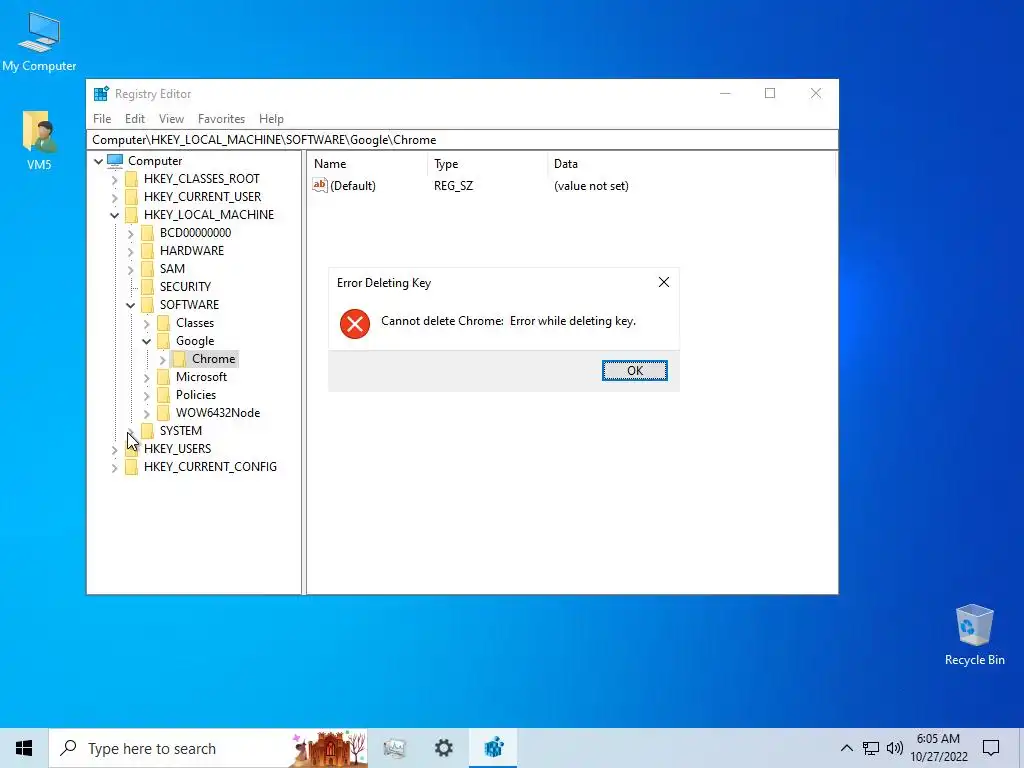Viewport: 1024px width, 768px height.
Task: Open the network tray icon
Action: [871, 748]
